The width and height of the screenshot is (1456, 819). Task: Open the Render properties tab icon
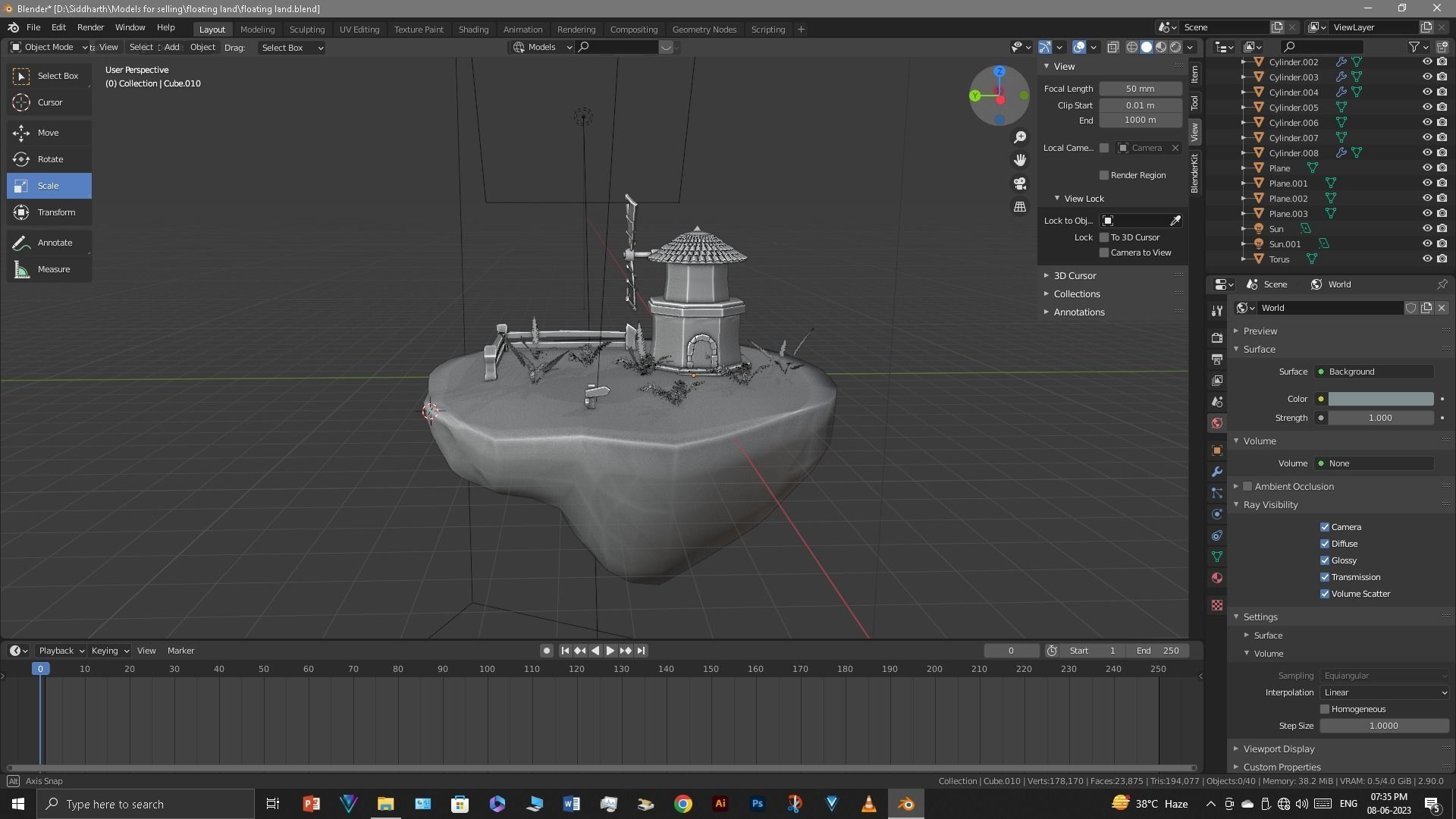[x=1217, y=337]
